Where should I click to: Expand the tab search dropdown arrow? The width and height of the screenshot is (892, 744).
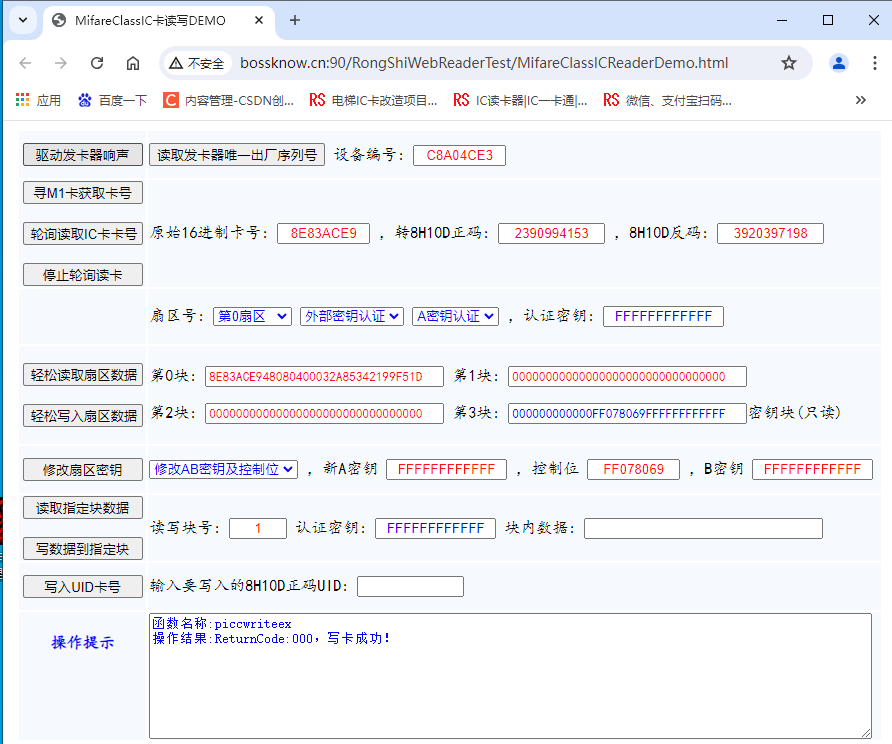pos(23,20)
